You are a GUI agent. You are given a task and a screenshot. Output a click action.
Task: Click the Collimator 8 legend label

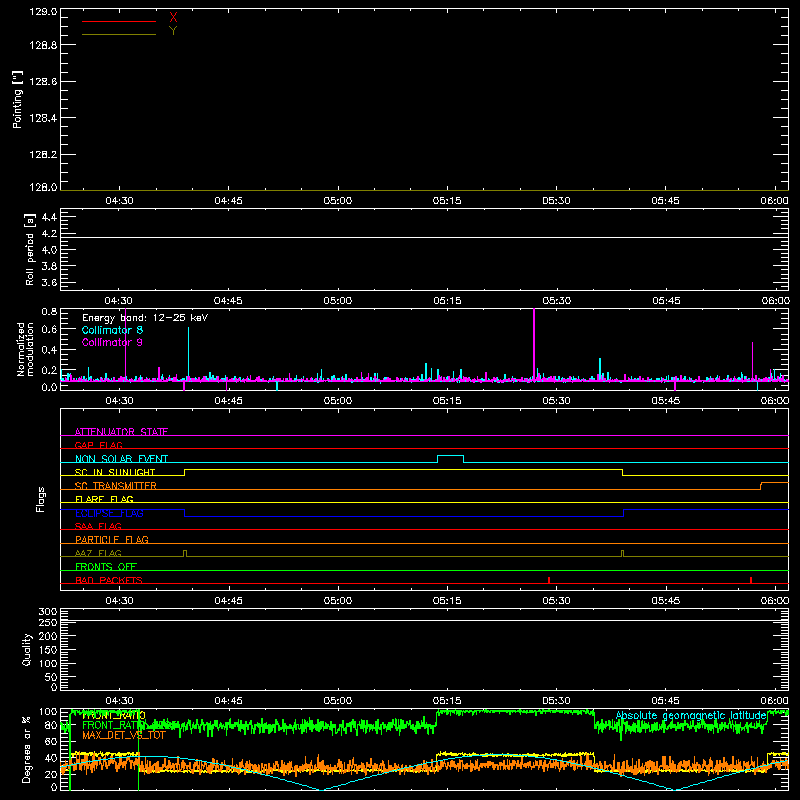click(112, 330)
